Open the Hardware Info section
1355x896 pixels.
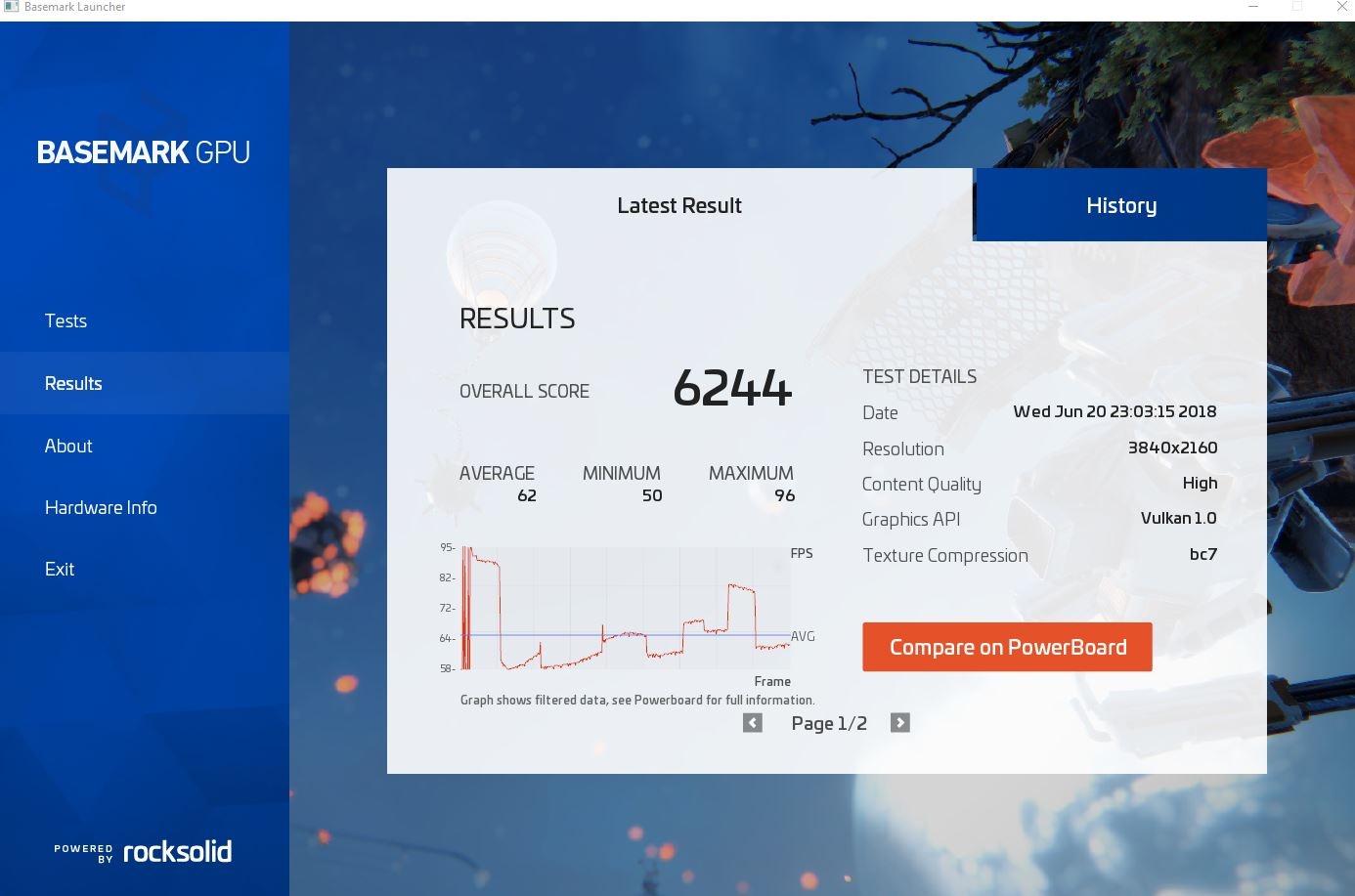(x=145, y=507)
